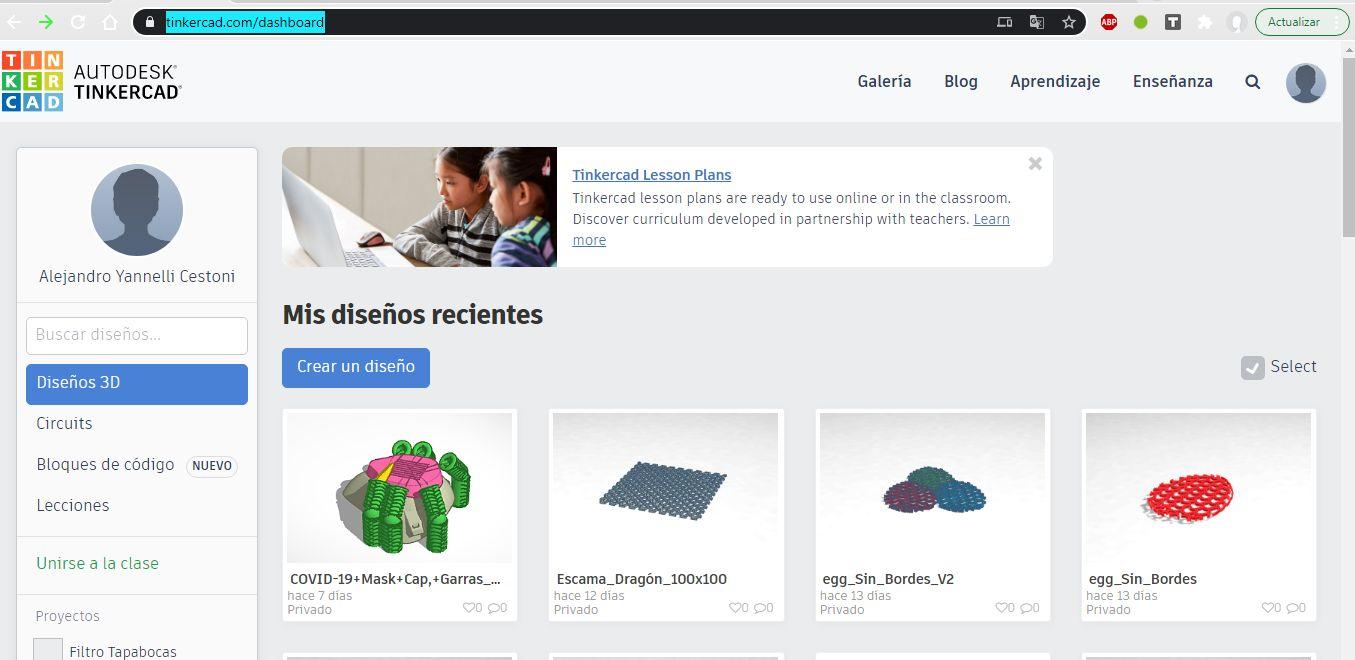Click the name Alejandro Yannelli Cestoni
1355x660 pixels.
(137, 276)
